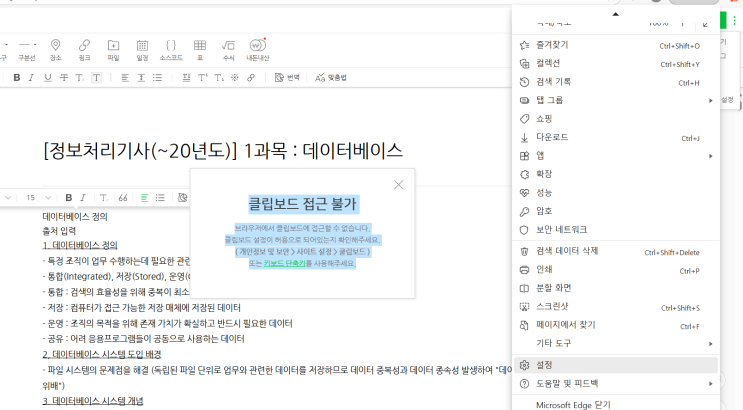Choose Microsoft Edge 닫기
The width and height of the screenshot is (743, 410).
coord(616,405)
